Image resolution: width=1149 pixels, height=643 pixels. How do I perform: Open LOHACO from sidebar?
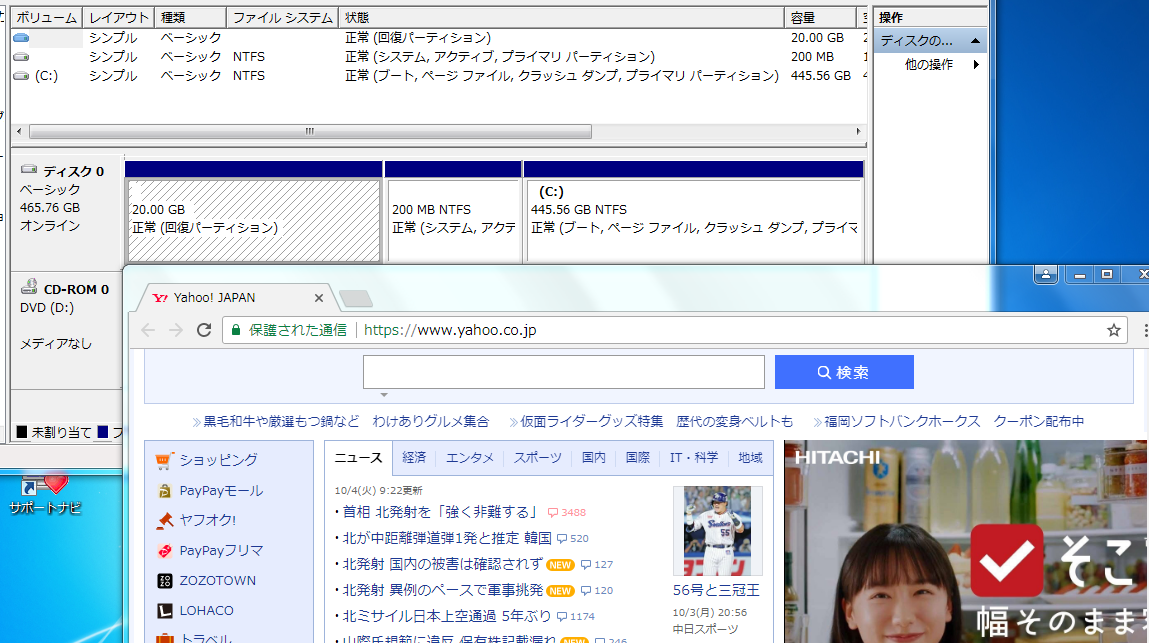207,611
